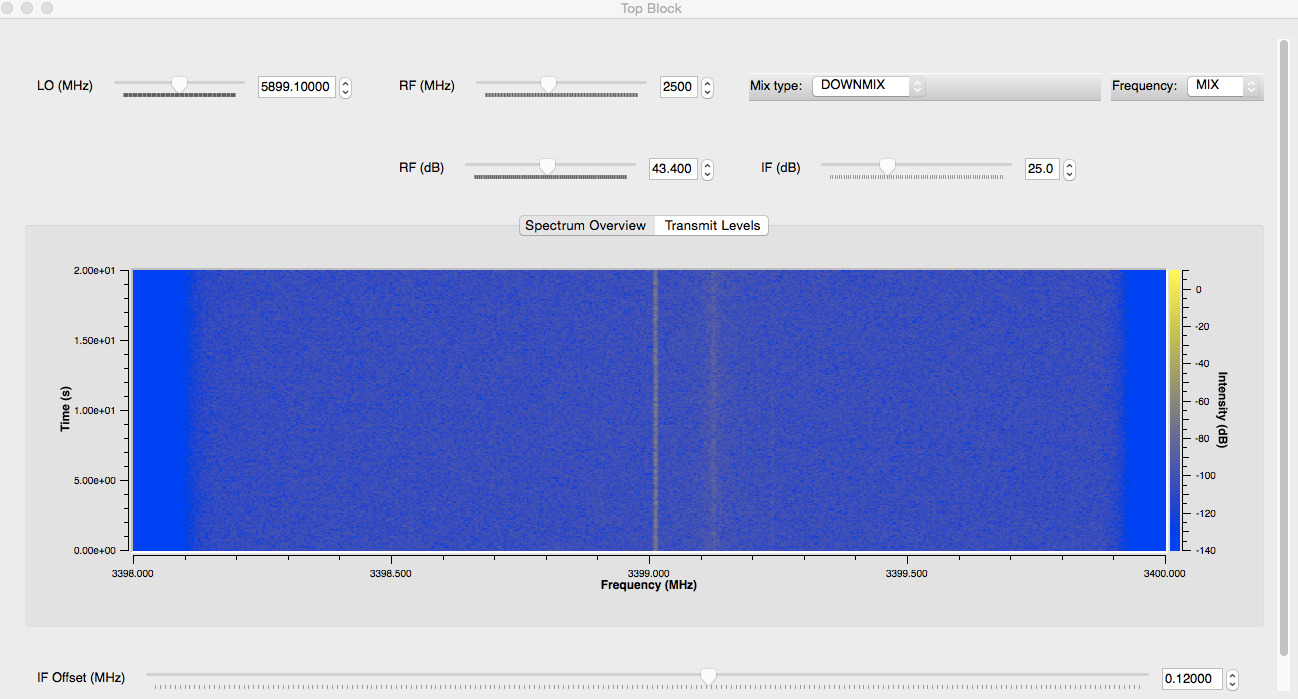Open the Frequency MIX dropdown

coord(1223,86)
